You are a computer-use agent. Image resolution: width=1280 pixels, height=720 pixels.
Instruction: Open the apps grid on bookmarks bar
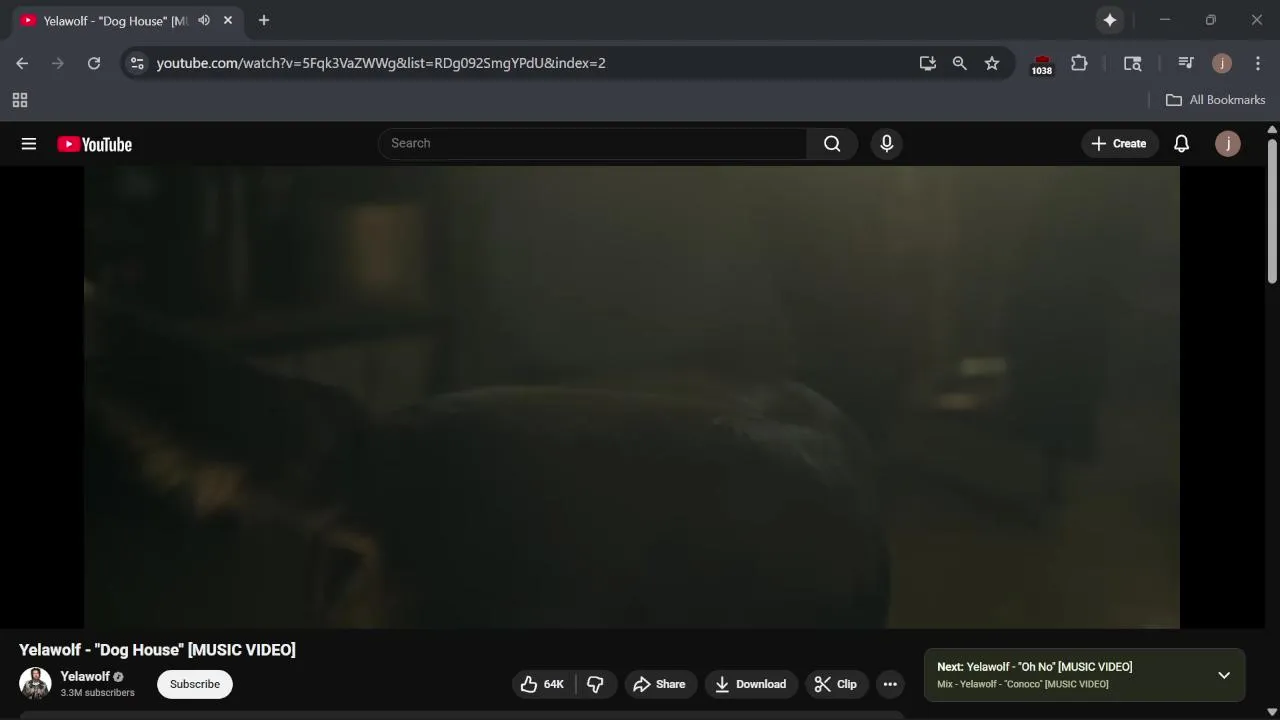pyautogui.click(x=19, y=100)
